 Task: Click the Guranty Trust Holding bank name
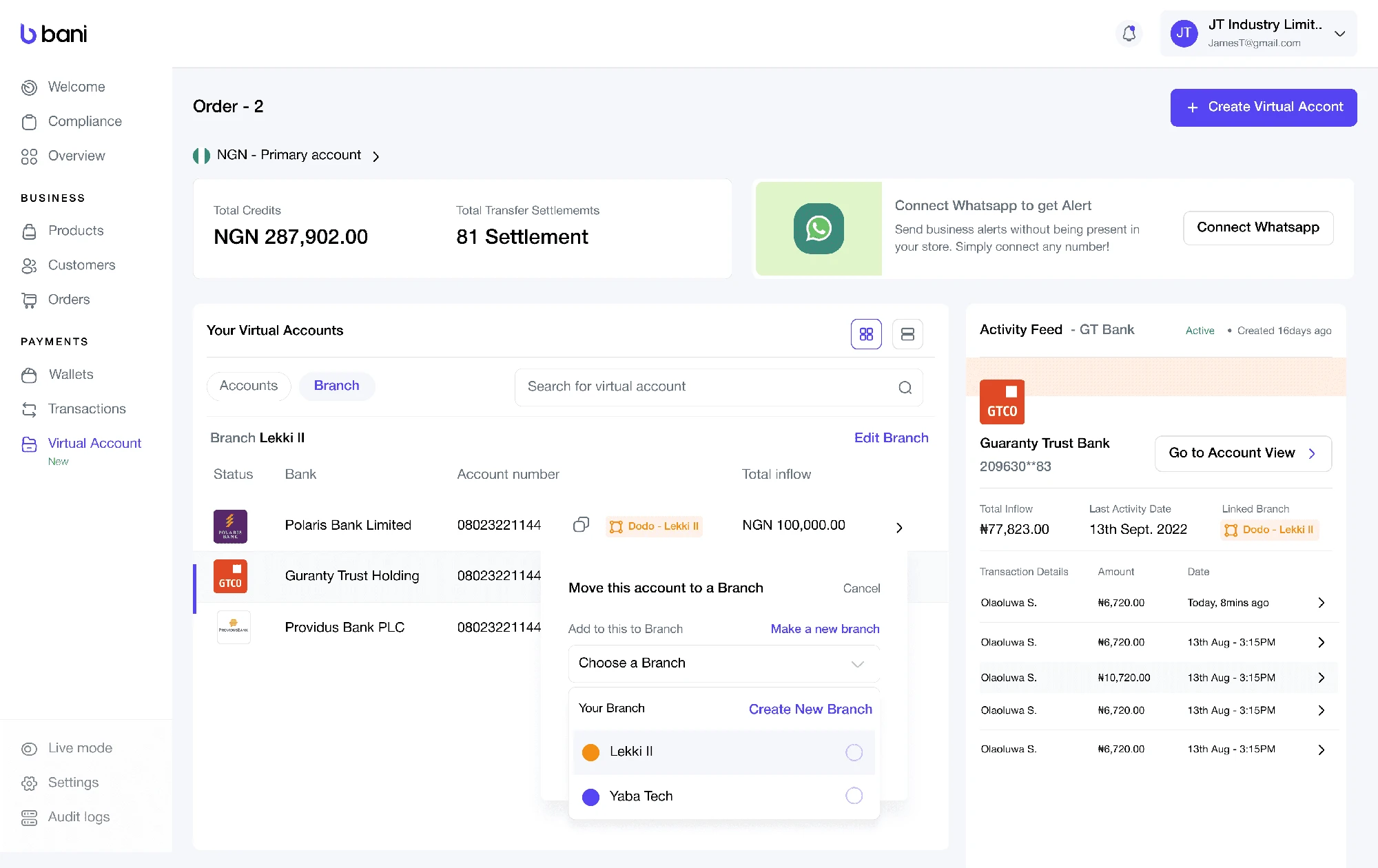[x=352, y=576]
